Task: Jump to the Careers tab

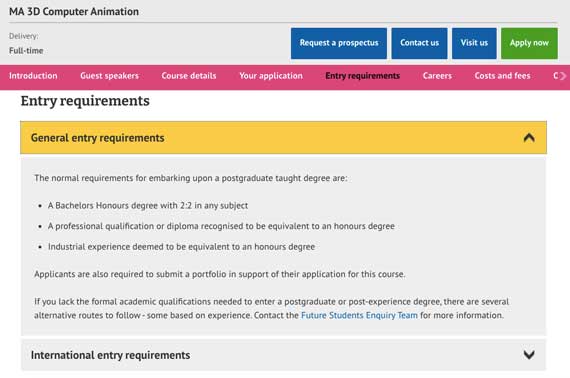Action: click(x=437, y=76)
